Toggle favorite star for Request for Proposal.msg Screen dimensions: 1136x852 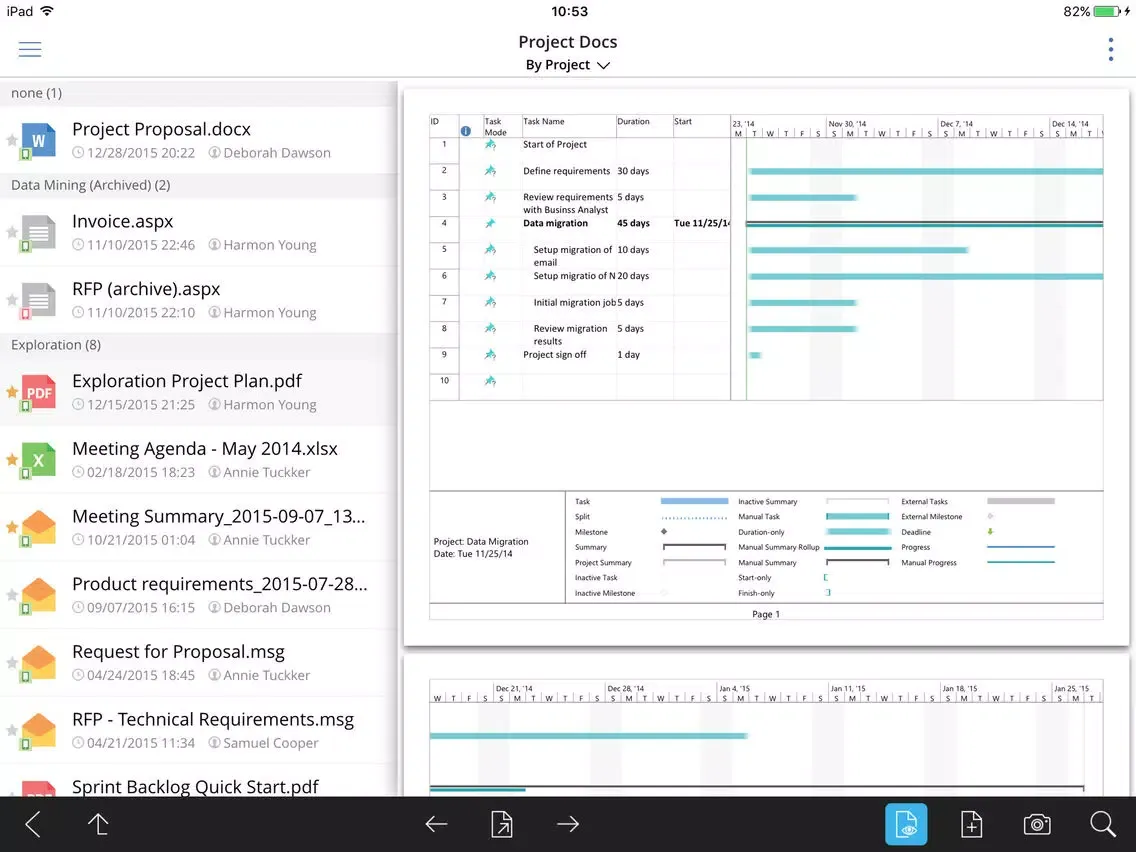point(12,662)
